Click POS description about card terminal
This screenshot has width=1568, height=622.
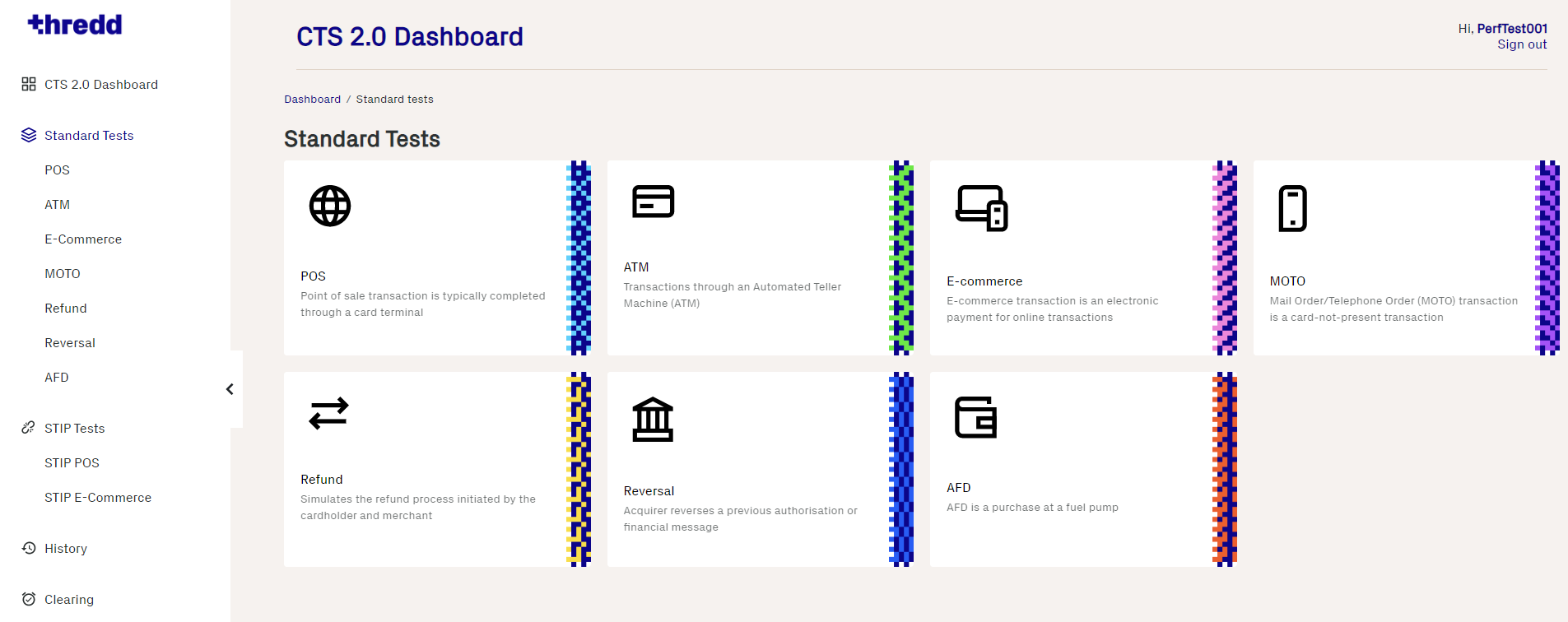tap(423, 304)
